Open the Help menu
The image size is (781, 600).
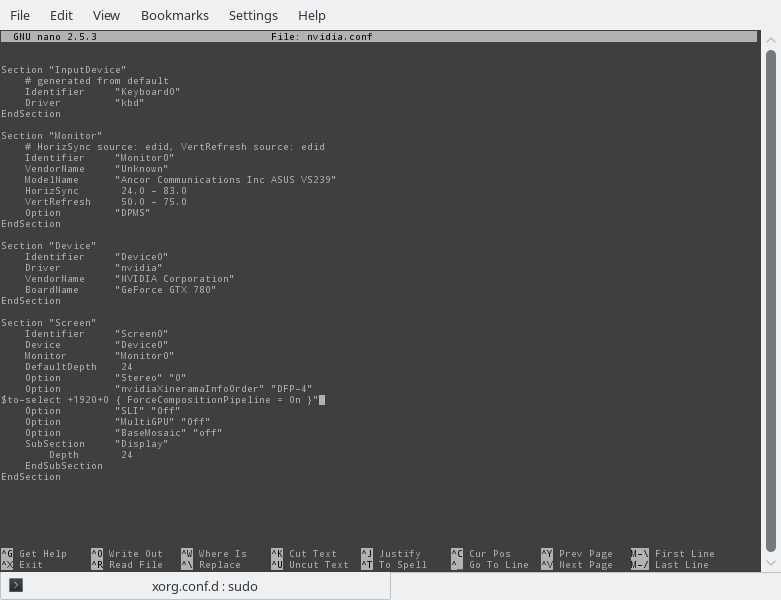(312, 15)
